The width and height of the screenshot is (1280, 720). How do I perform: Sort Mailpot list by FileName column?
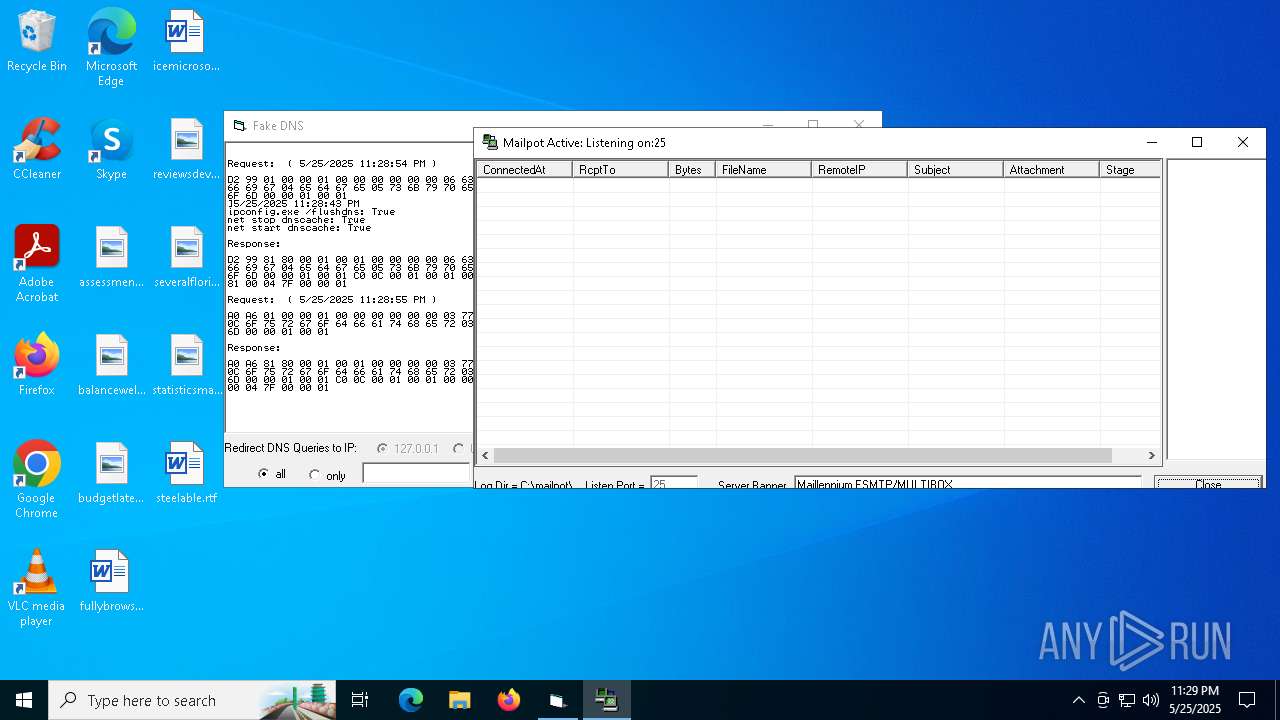tap(763, 170)
